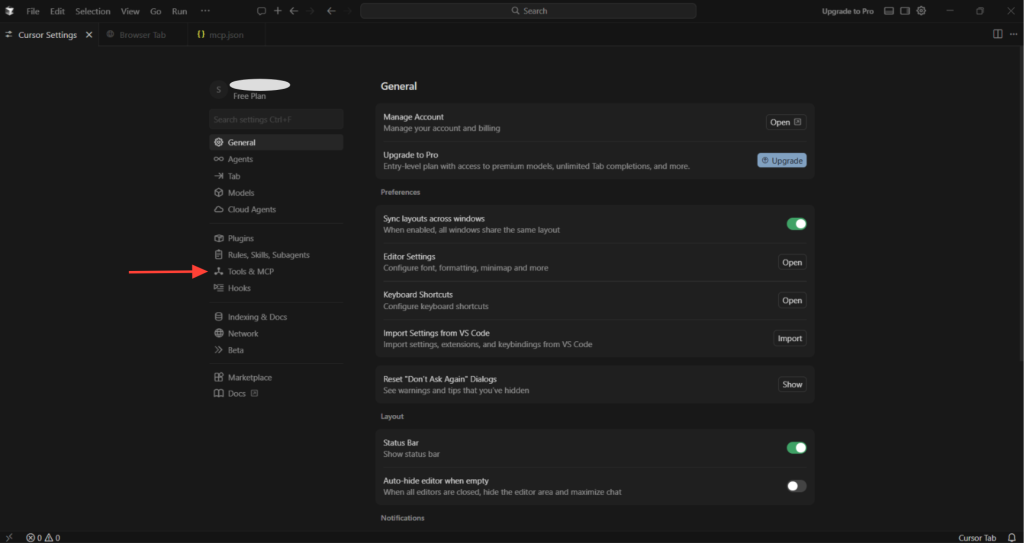This screenshot has height=543, width=1024.
Task: Click the back arrow nearest the search bar
Action: [x=331, y=11]
